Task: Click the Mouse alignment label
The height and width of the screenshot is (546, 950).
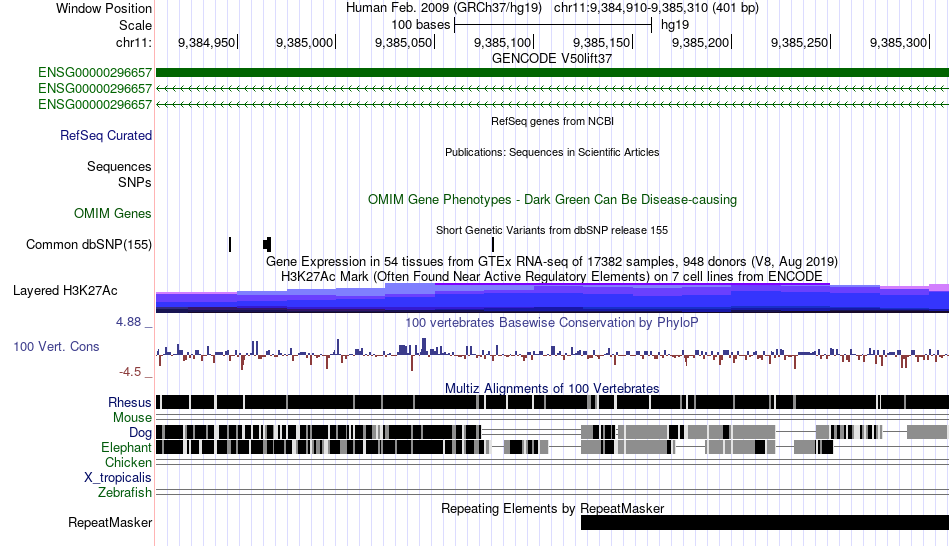Action: pos(132,418)
